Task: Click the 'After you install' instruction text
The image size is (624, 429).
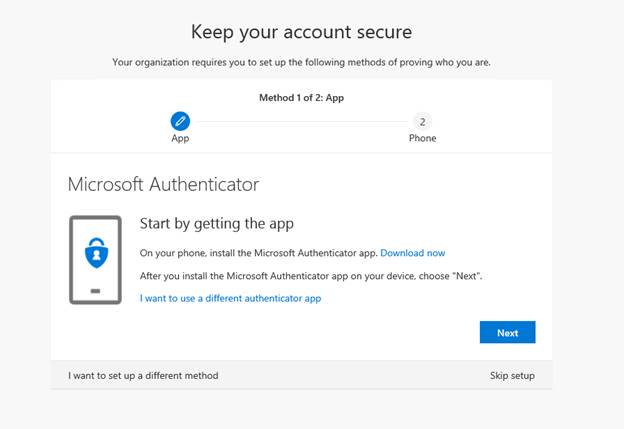Action: click(311, 276)
